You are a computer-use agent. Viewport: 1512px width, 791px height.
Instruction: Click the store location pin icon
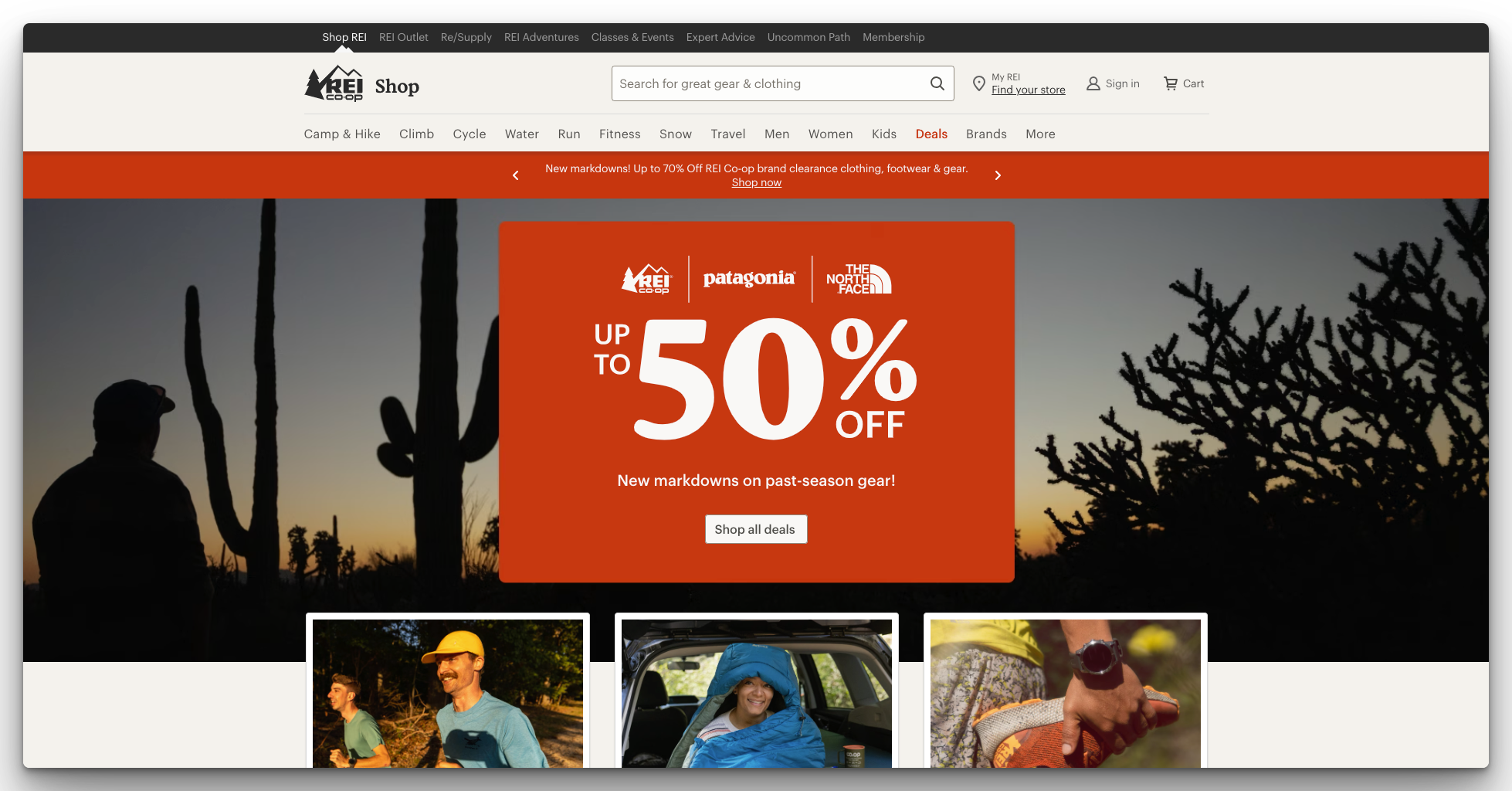point(978,83)
